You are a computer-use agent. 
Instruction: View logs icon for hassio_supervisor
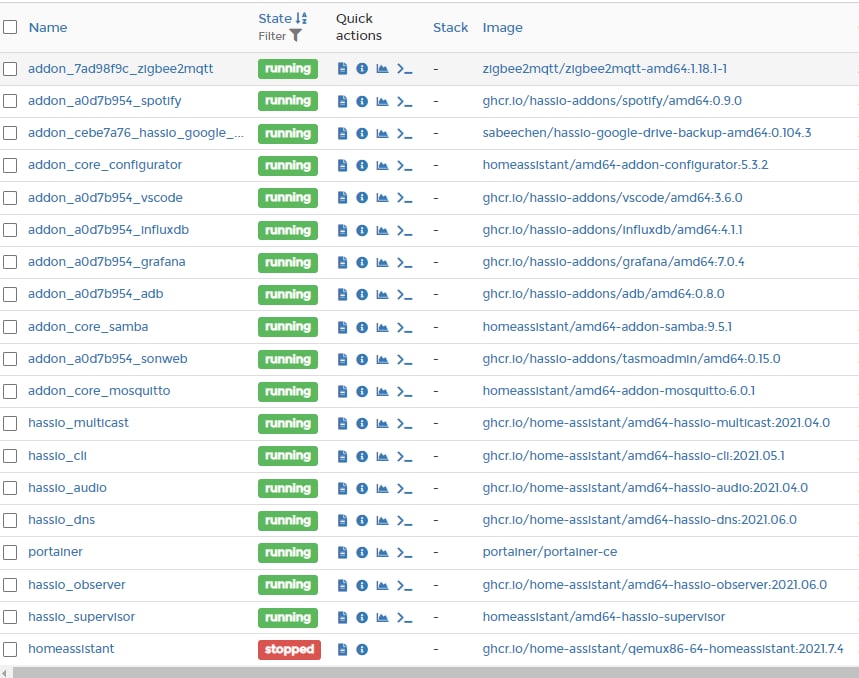[x=342, y=617]
